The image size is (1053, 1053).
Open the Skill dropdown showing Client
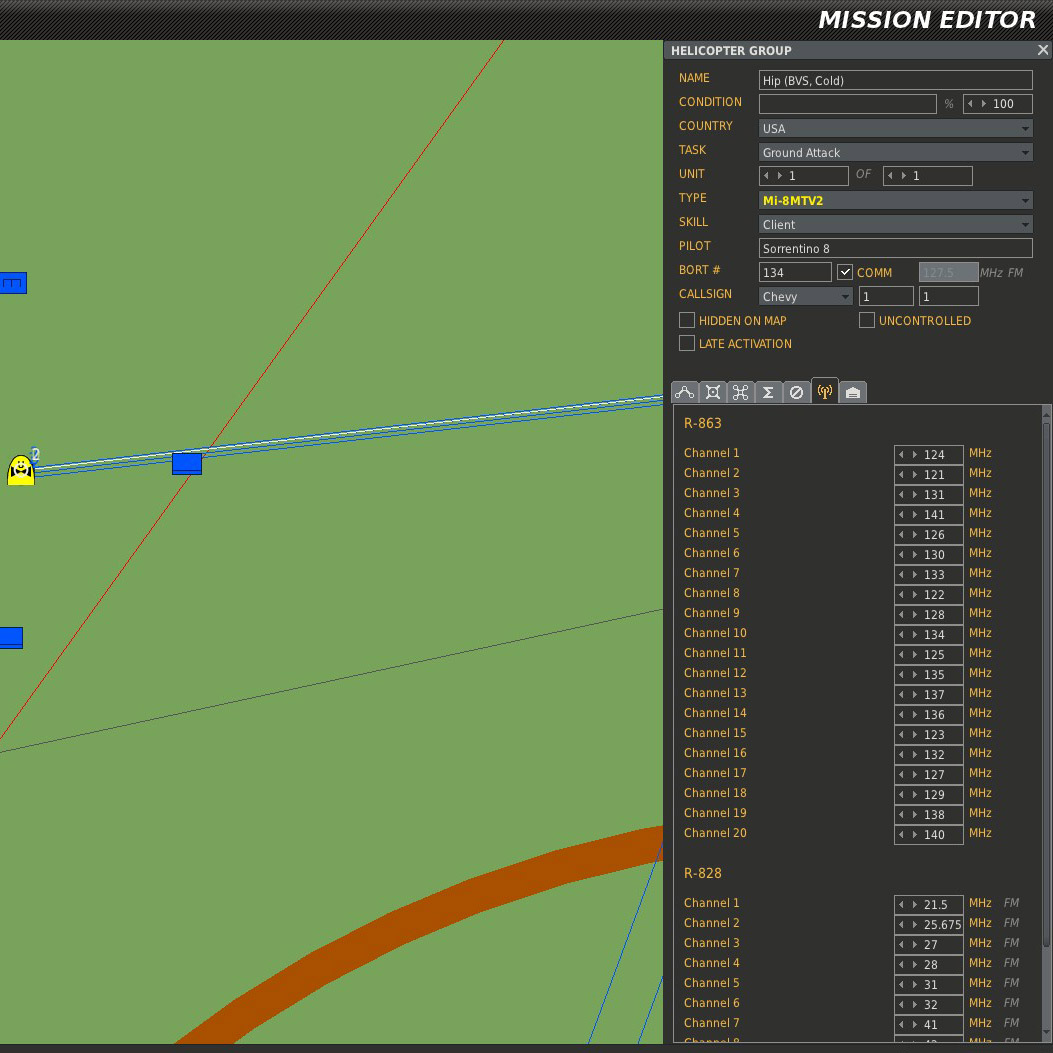(x=895, y=224)
